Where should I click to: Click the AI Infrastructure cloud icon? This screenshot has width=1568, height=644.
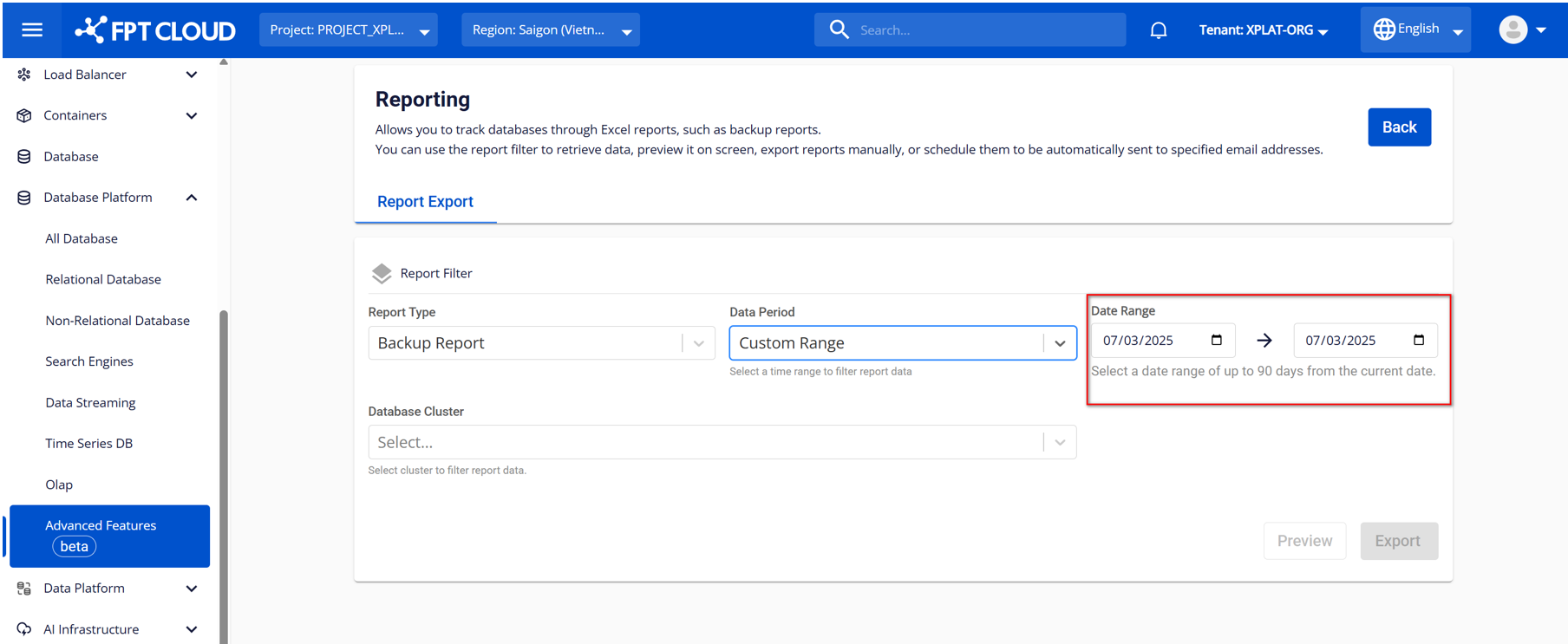pos(24,629)
